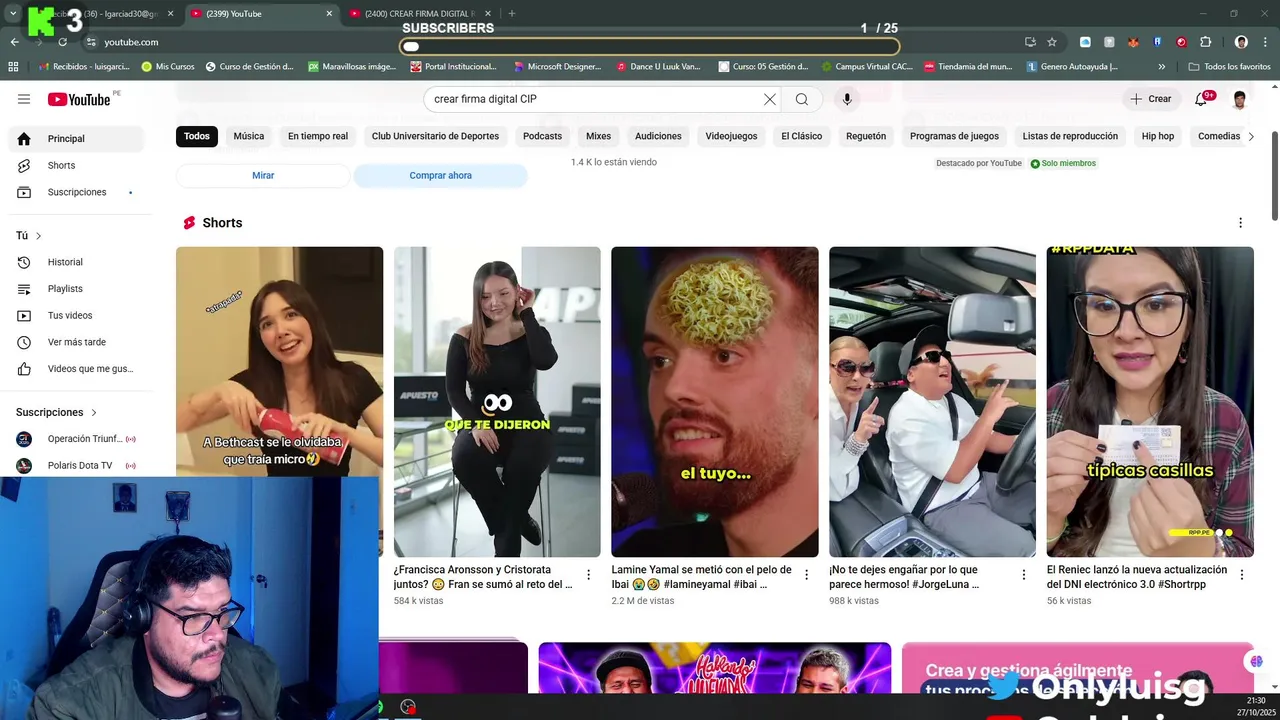This screenshot has width=1280, height=720.
Task: Open Principal in the sidebar
Action: point(76,138)
